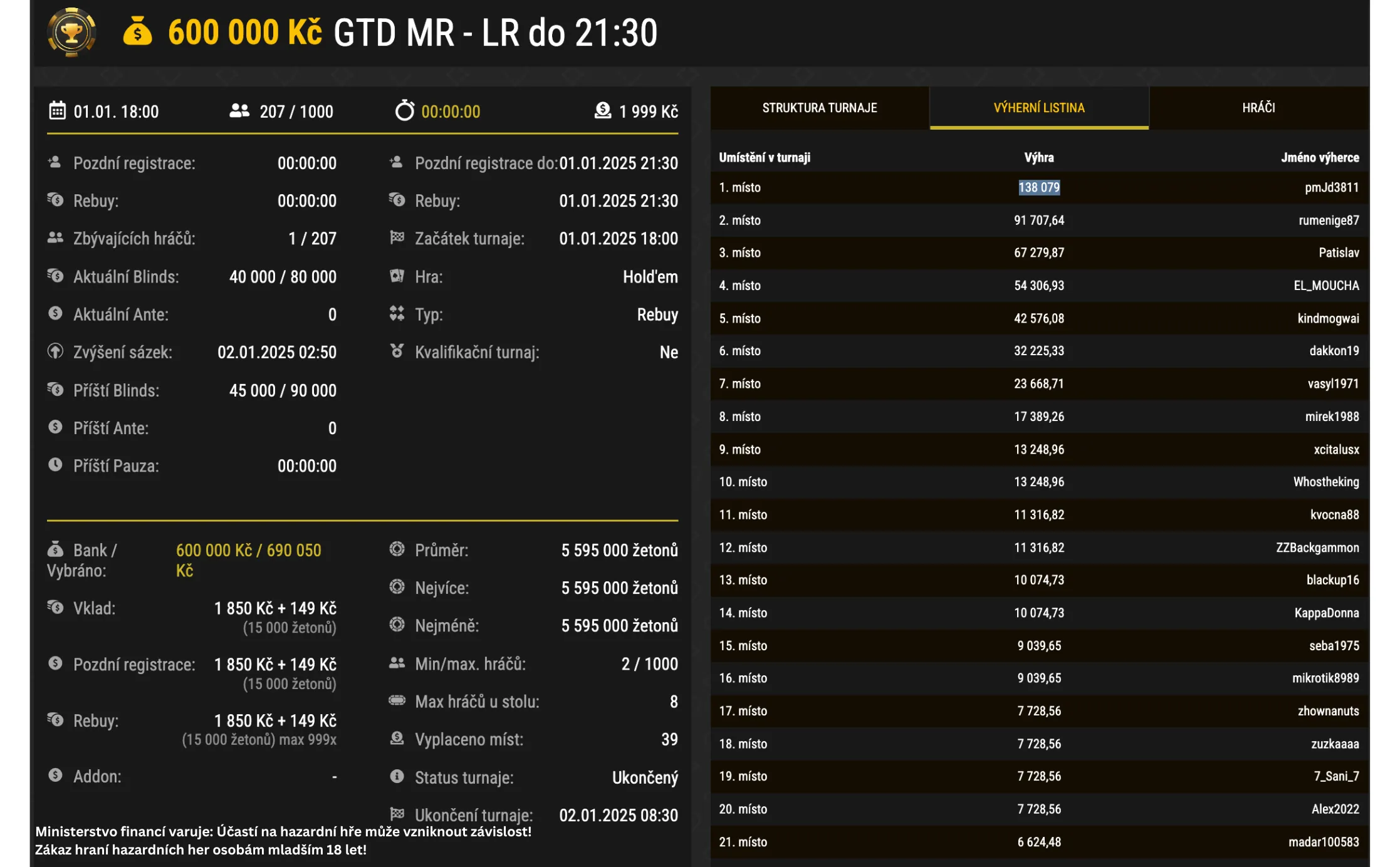Click the calendar icon next to 01.01. 18:00
Viewport: 1400px width, 867px height.
coord(58,110)
